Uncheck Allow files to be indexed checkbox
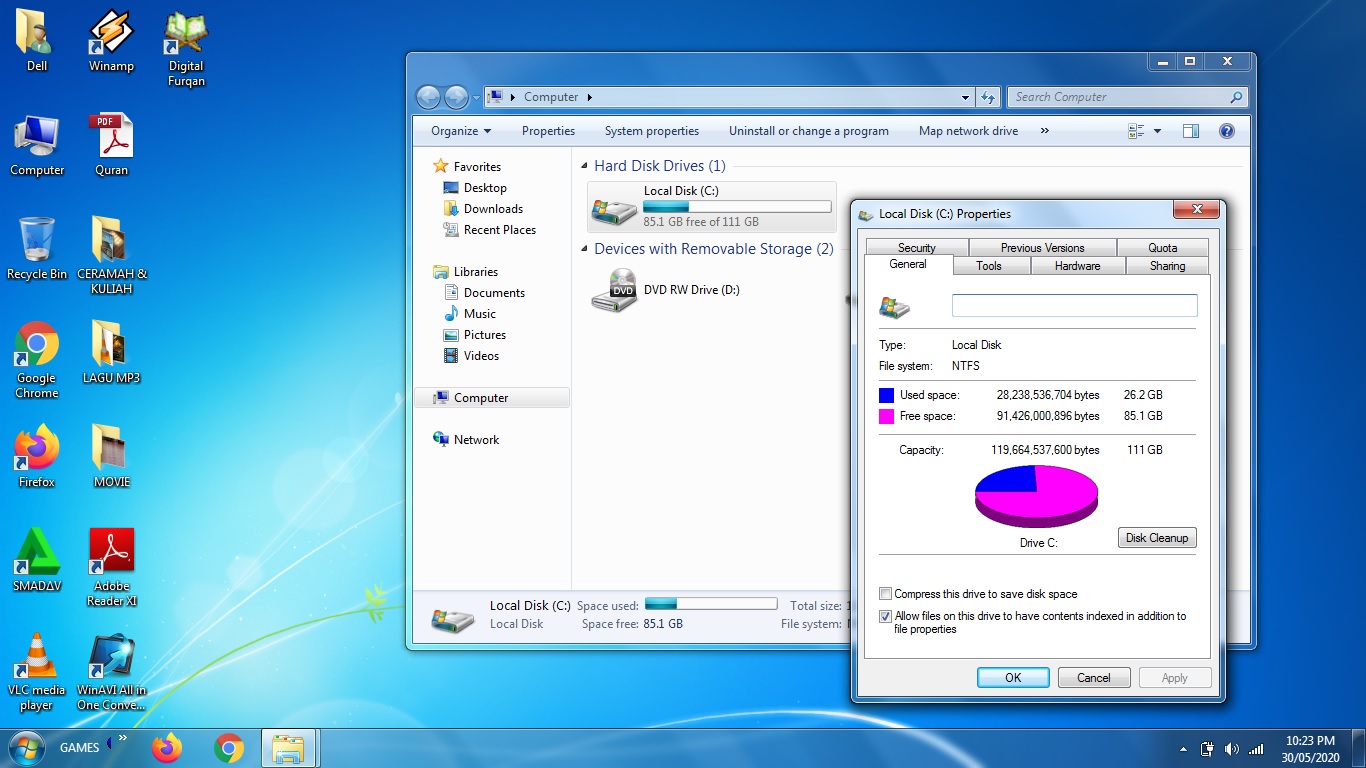 click(885, 617)
